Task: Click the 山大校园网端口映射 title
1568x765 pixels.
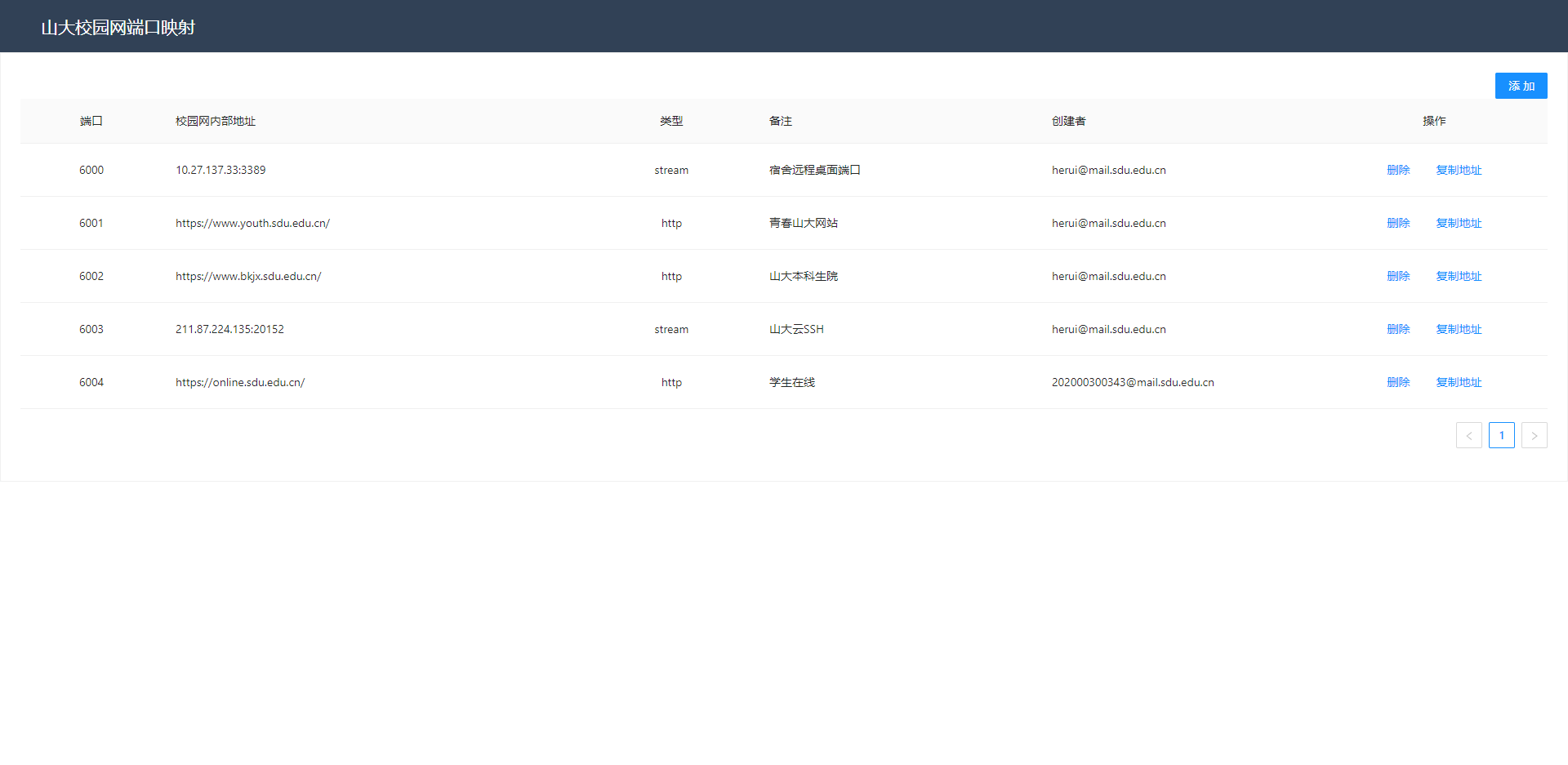Action: pos(118,28)
